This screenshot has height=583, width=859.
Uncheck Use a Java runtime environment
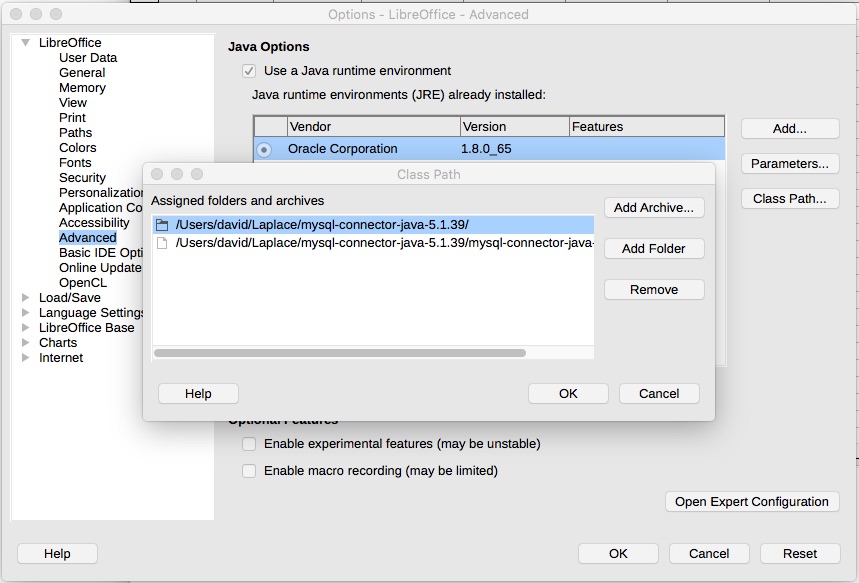click(247, 71)
